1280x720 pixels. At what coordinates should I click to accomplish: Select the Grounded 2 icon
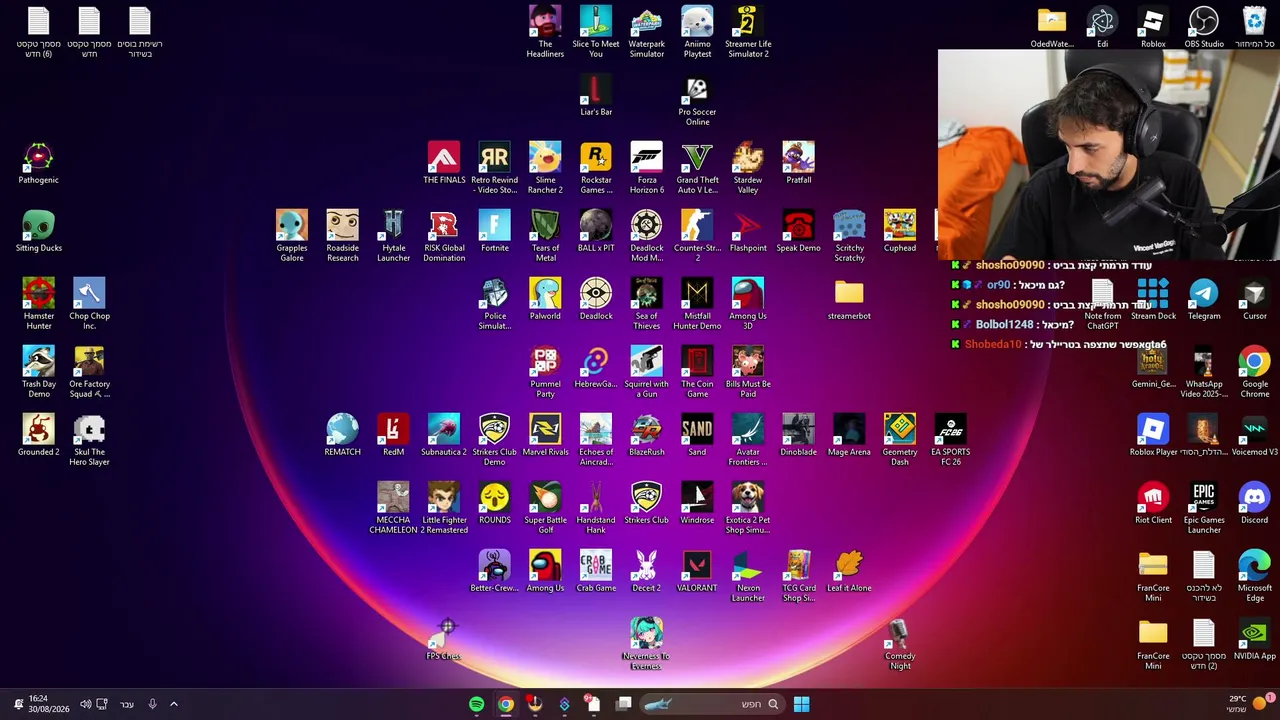click(38, 435)
